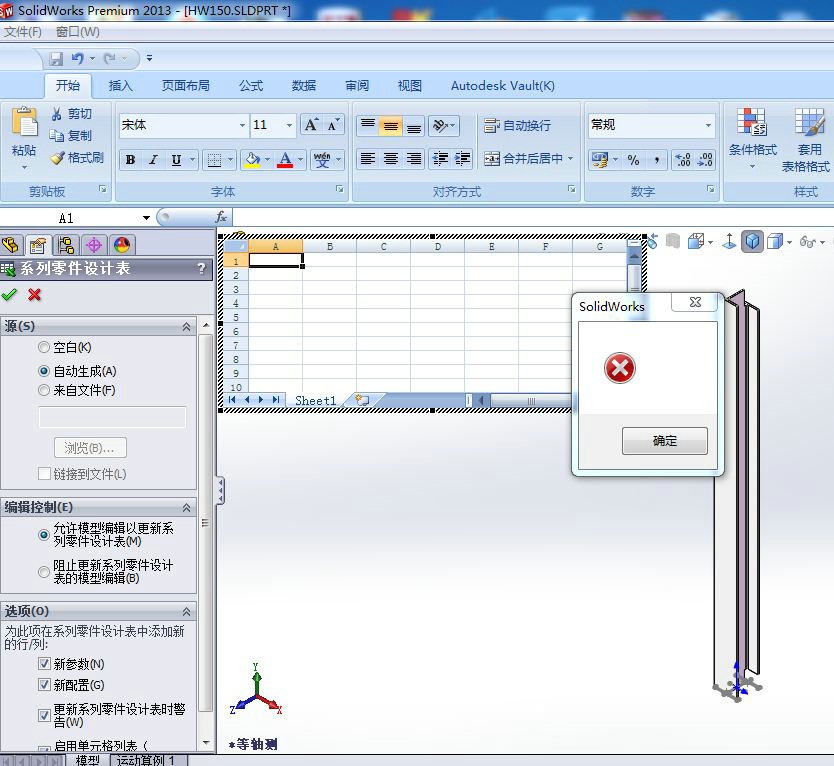Choose allow model edits to update table
The height and width of the screenshot is (766, 834).
point(44,535)
